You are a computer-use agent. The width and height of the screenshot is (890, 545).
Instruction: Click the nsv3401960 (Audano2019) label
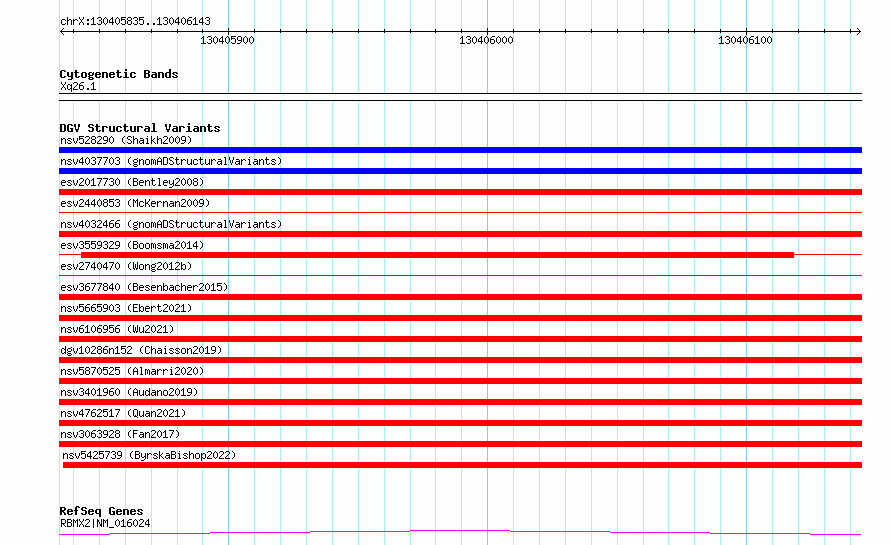coord(129,392)
